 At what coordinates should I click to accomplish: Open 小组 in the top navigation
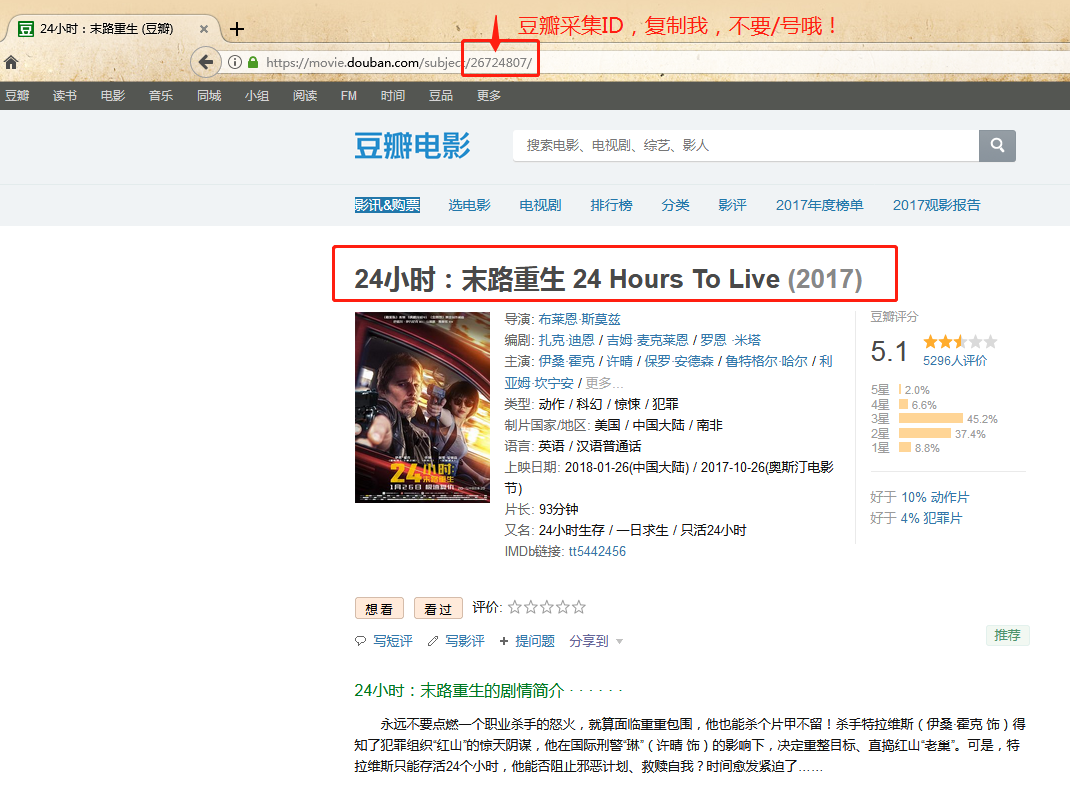click(x=257, y=96)
